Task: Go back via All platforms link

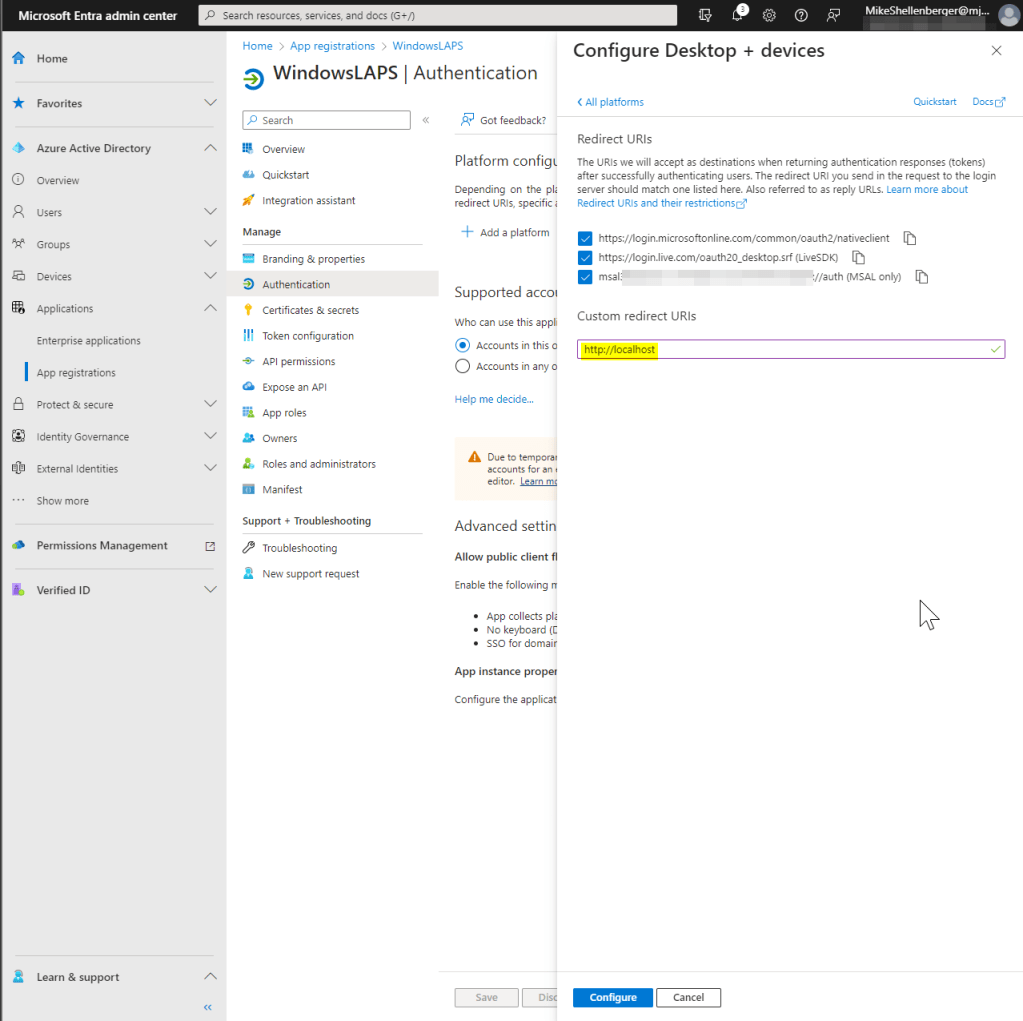Action: (x=611, y=102)
